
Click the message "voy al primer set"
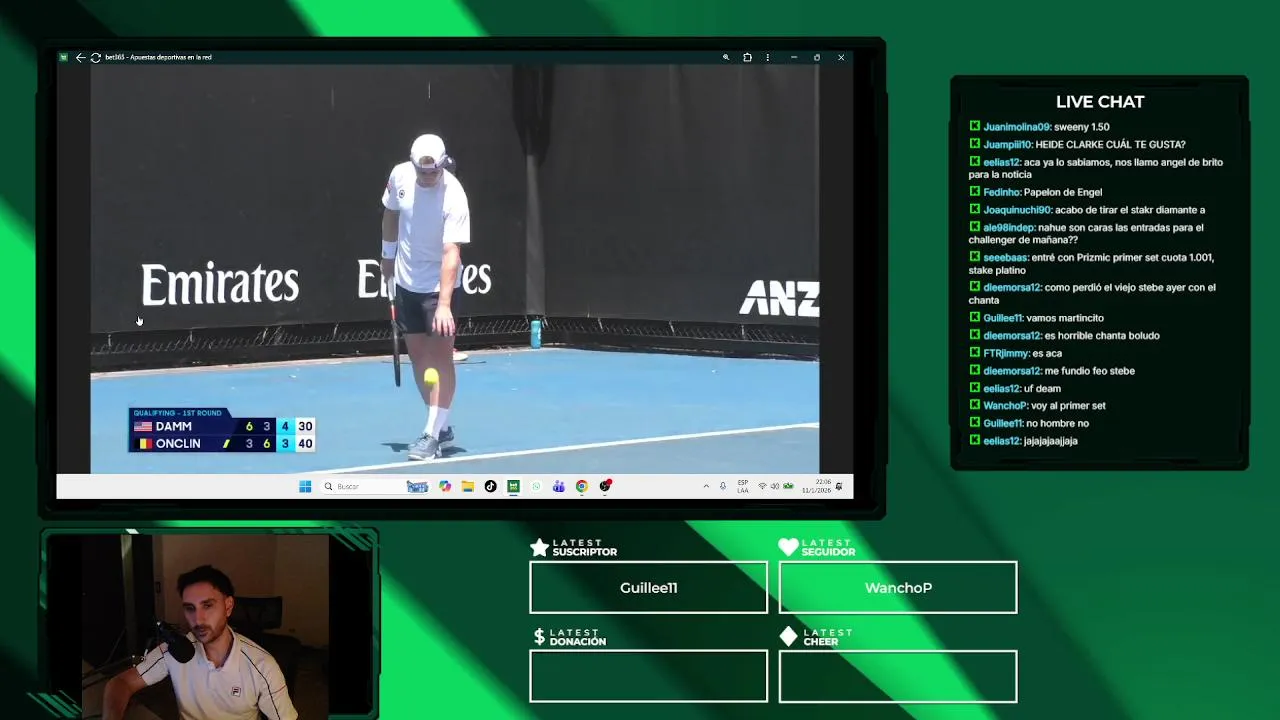(1068, 406)
